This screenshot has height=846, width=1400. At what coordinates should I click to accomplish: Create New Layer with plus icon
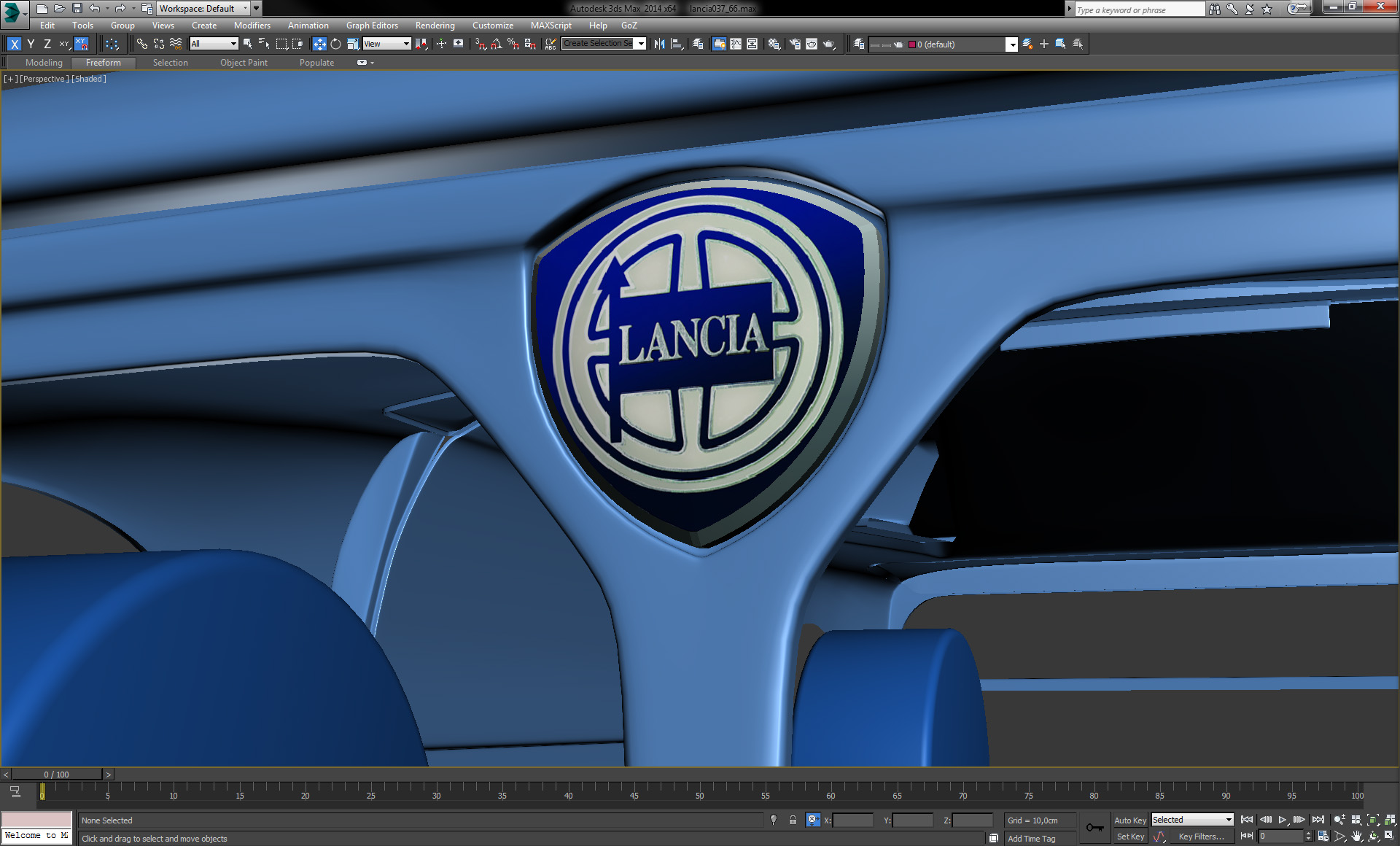click(1043, 44)
